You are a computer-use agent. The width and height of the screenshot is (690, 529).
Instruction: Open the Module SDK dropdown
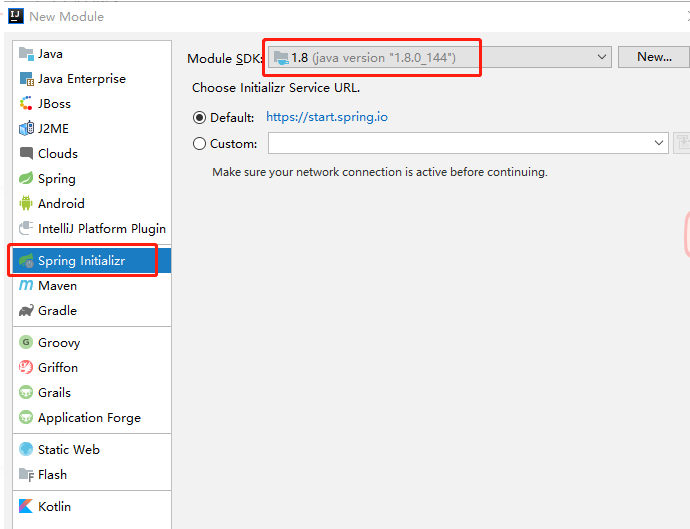point(440,57)
